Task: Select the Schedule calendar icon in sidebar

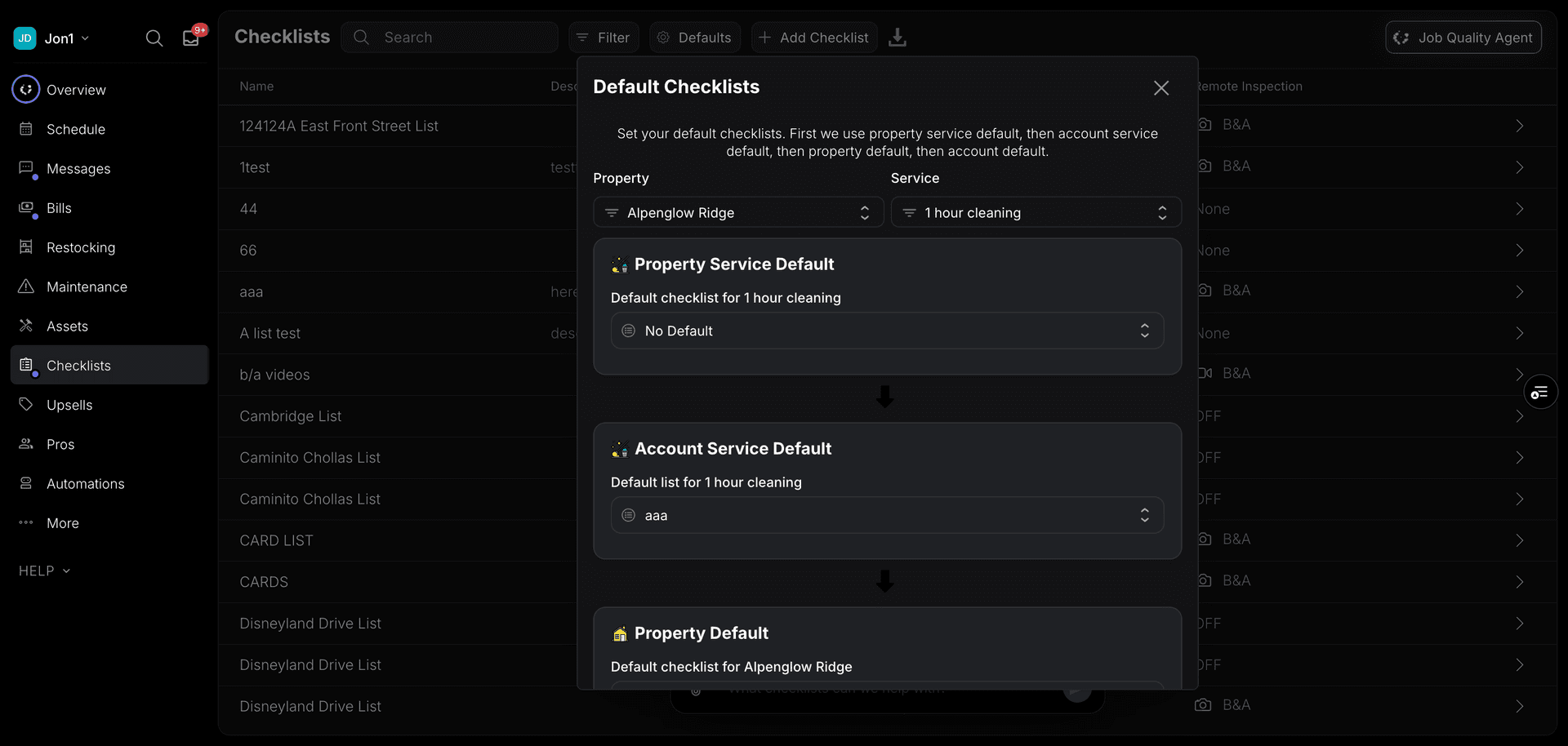Action: point(26,129)
